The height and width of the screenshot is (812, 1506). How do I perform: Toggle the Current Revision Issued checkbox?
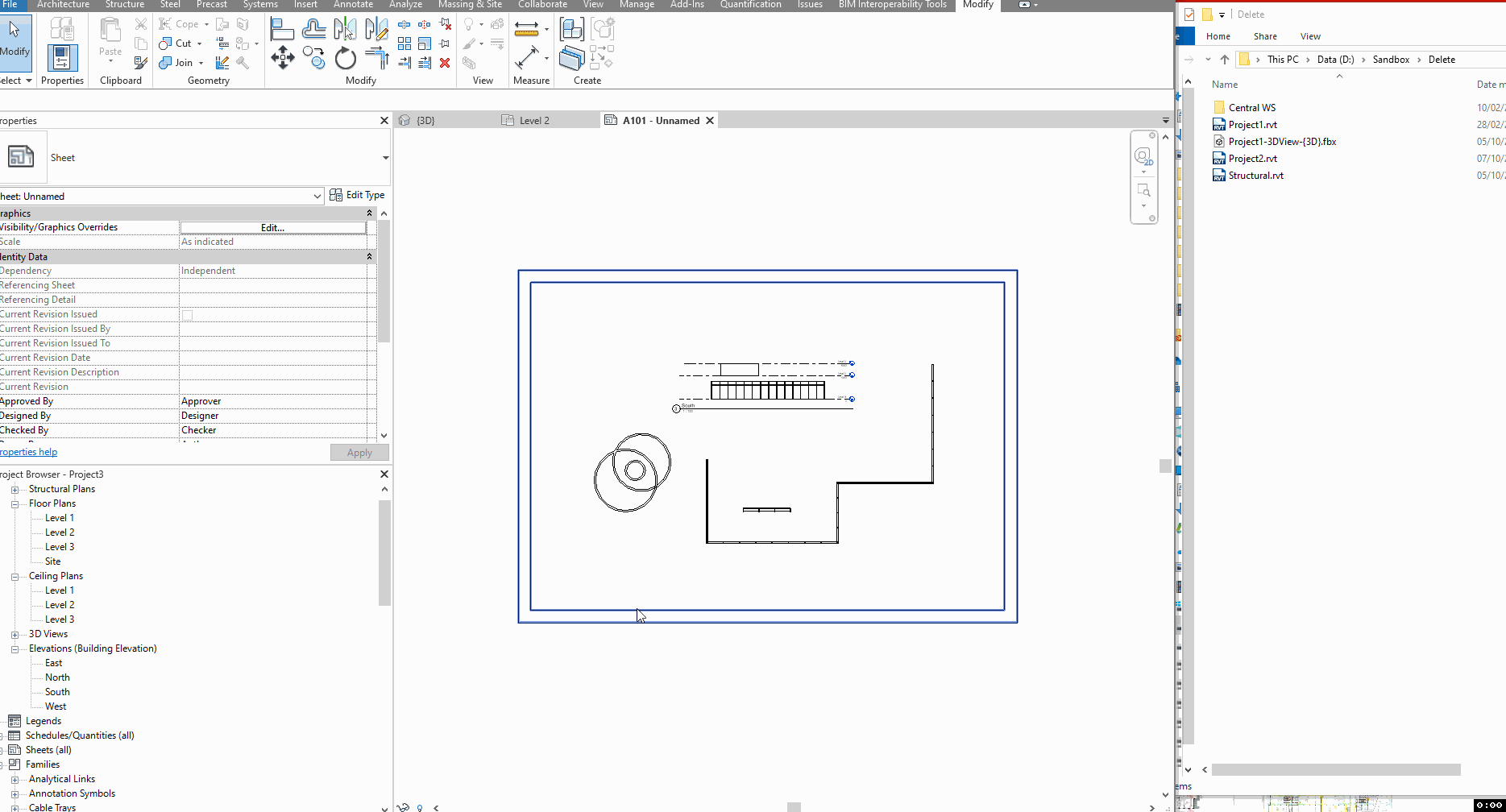click(x=187, y=315)
